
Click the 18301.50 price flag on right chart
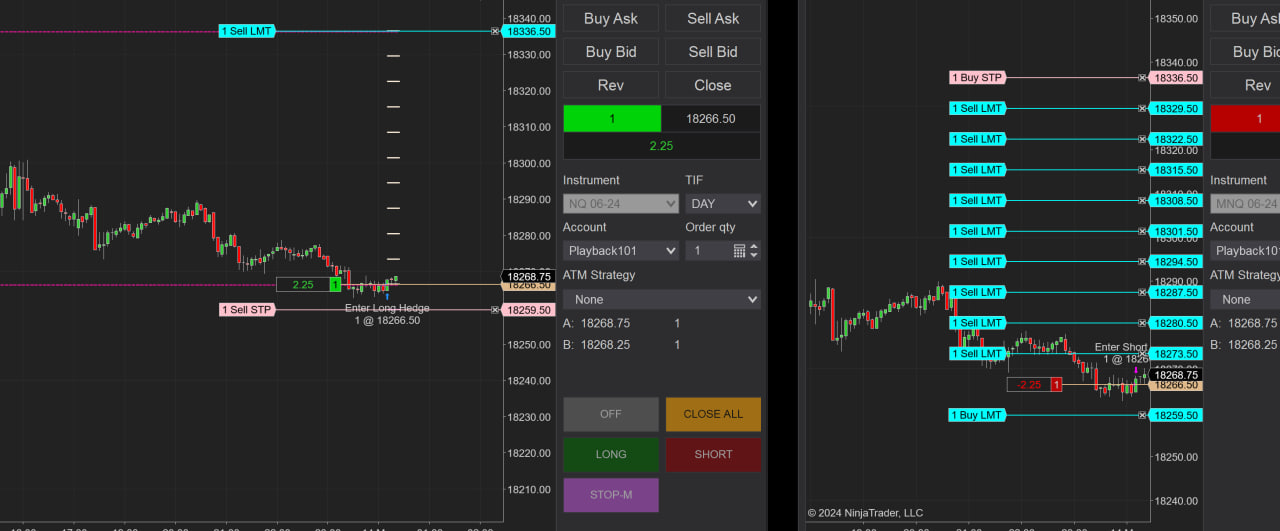[1175, 231]
